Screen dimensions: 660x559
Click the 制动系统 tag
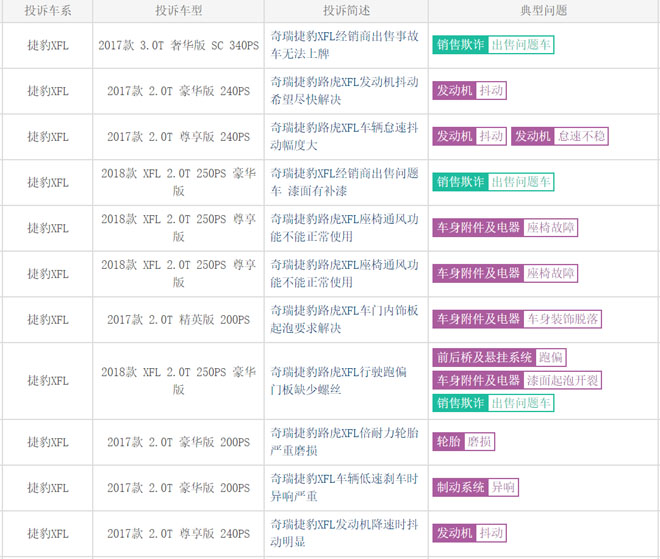(460, 487)
